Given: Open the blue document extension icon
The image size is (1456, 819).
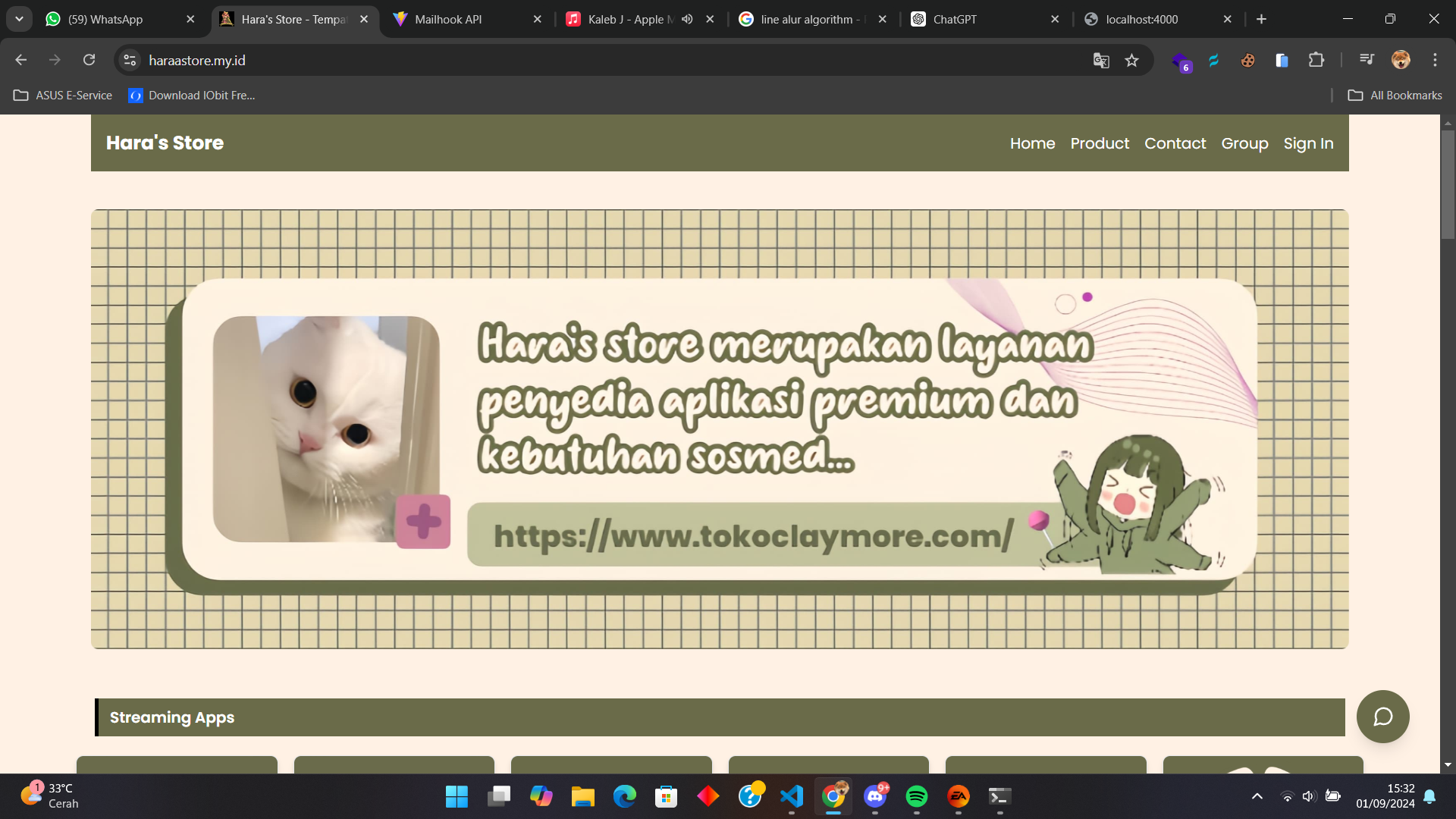Looking at the screenshot, I should tap(1282, 60).
